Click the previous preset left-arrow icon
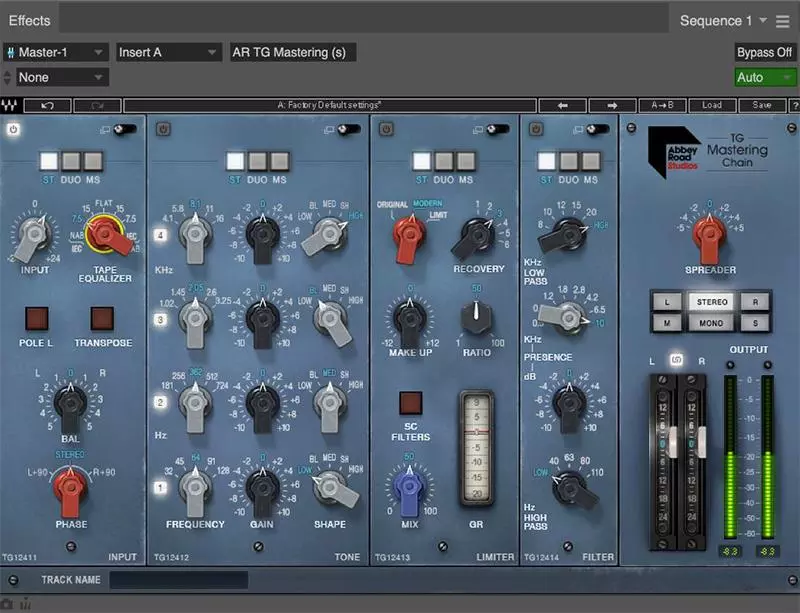The height and width of the screenshot is (613, 800). pyautogui.click(x=563, y=104)
